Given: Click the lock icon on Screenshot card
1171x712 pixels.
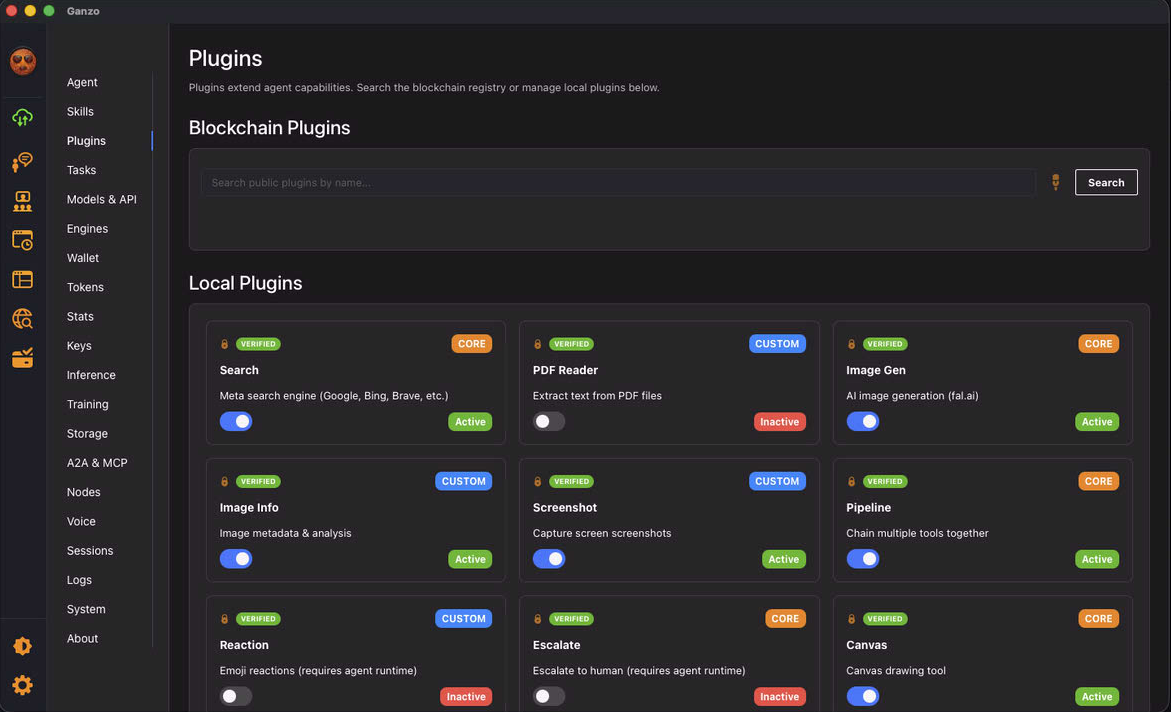Looking at the screenshot, I should point(537,482).
